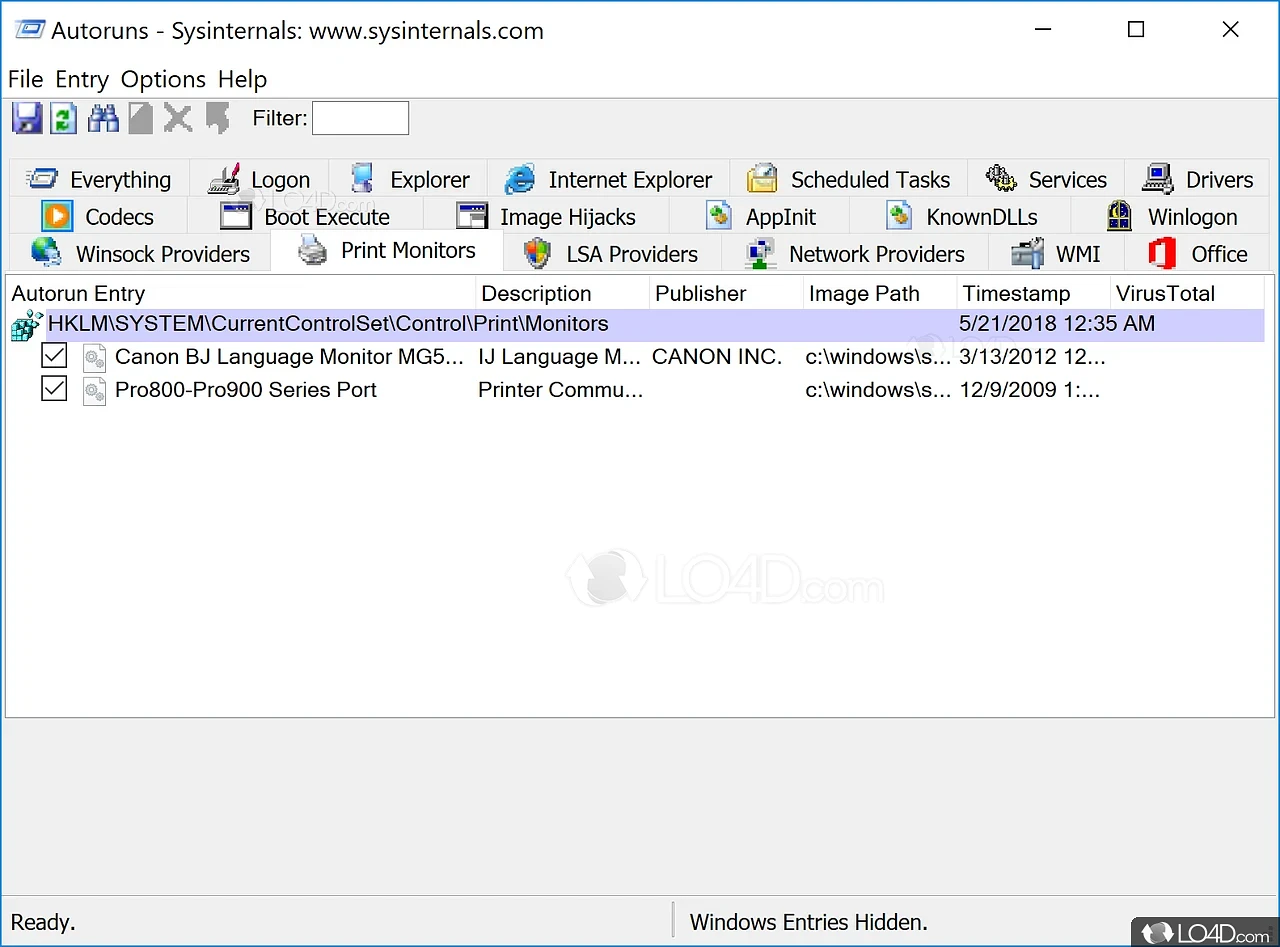Screen dimensions: 1280x947
Task: Switch to the Scheduled Tasks tab
Action: tap(848, 180)
